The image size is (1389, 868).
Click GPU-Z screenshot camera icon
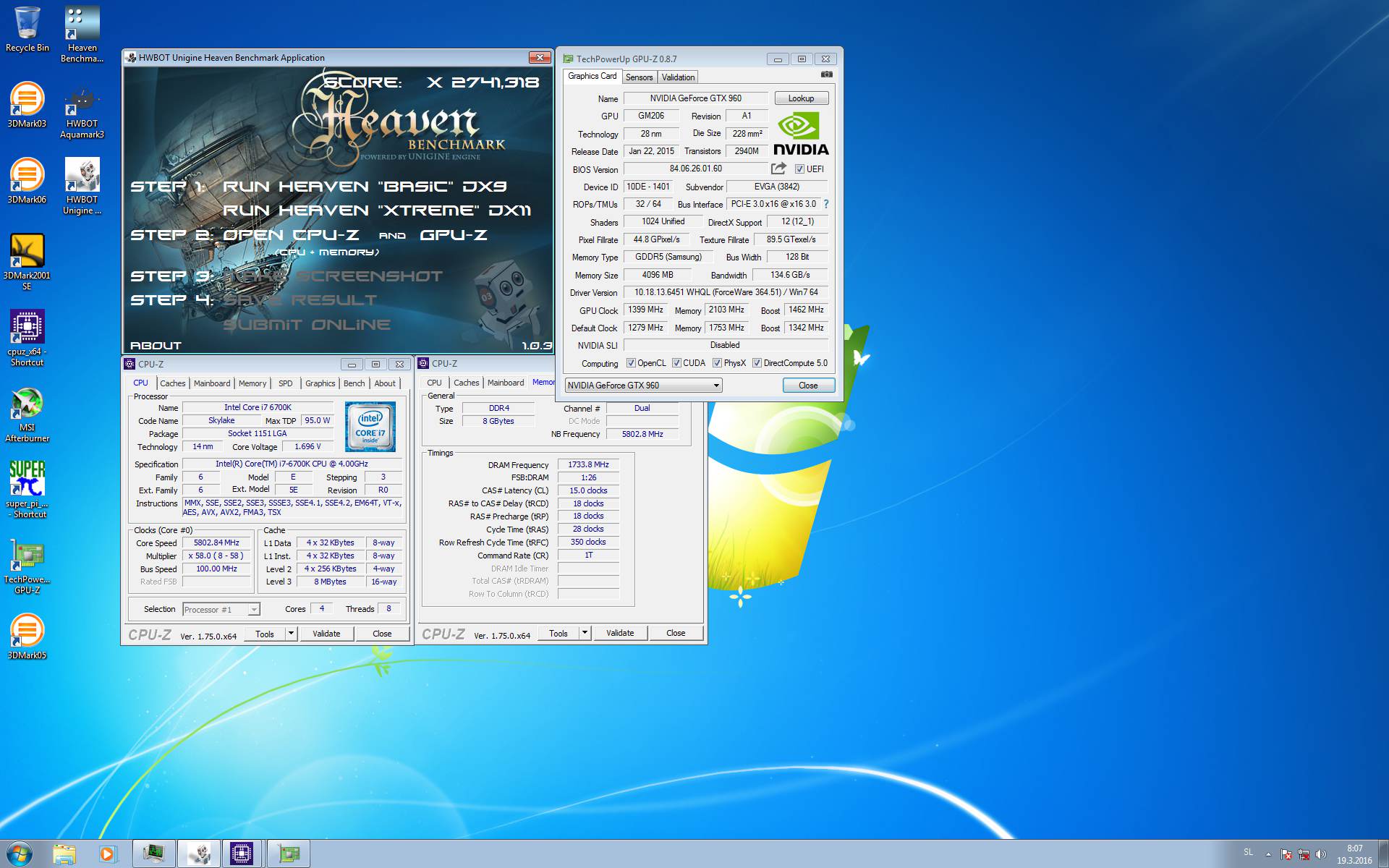click(827, 75)
